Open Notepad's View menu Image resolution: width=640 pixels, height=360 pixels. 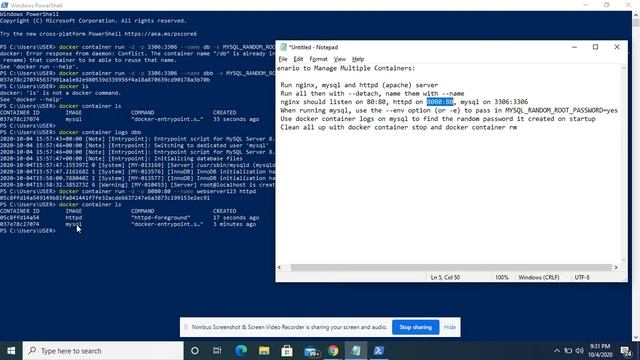point(340,59)
